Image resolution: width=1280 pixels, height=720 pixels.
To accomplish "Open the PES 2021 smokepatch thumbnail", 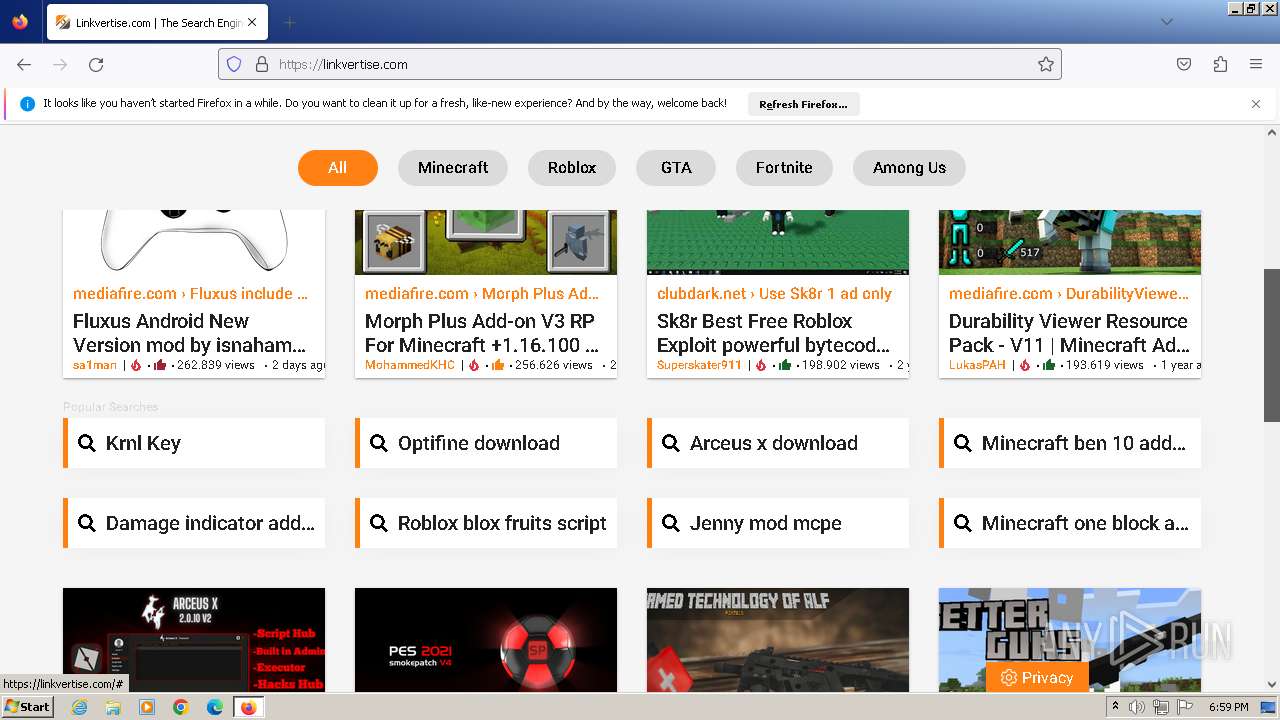I will [x=486, y=640].
